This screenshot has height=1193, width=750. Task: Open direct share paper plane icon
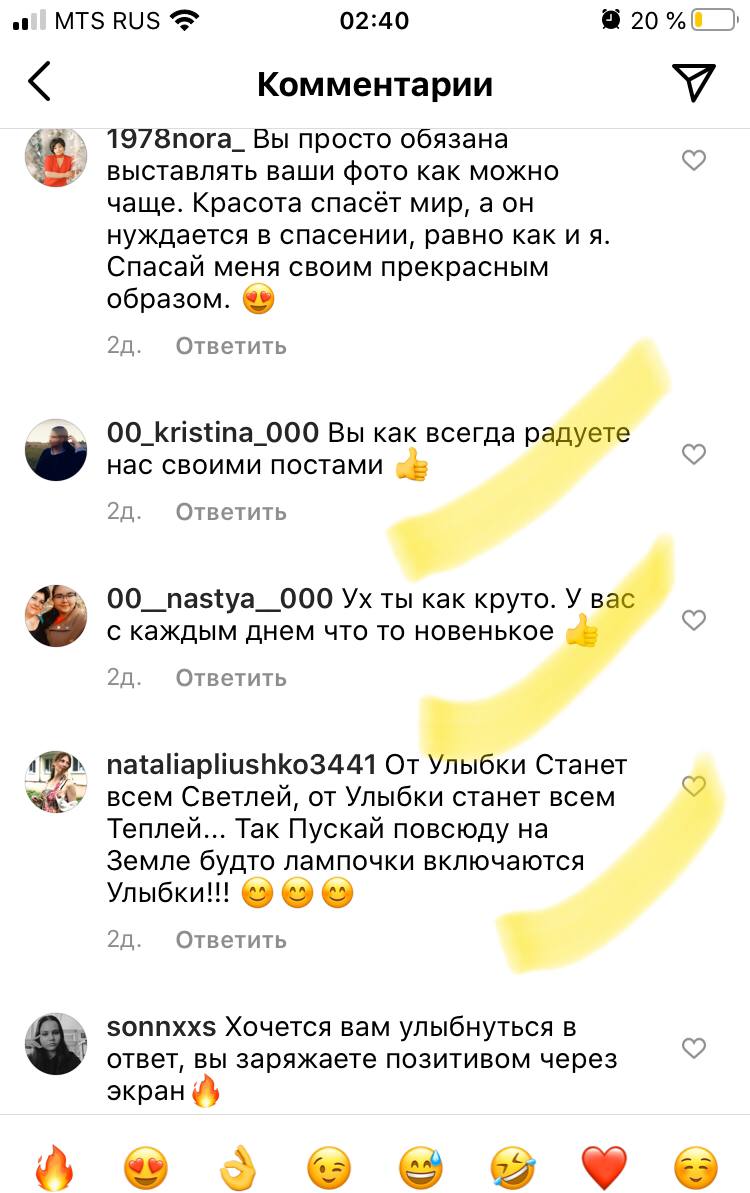click(x=694, y=81)
